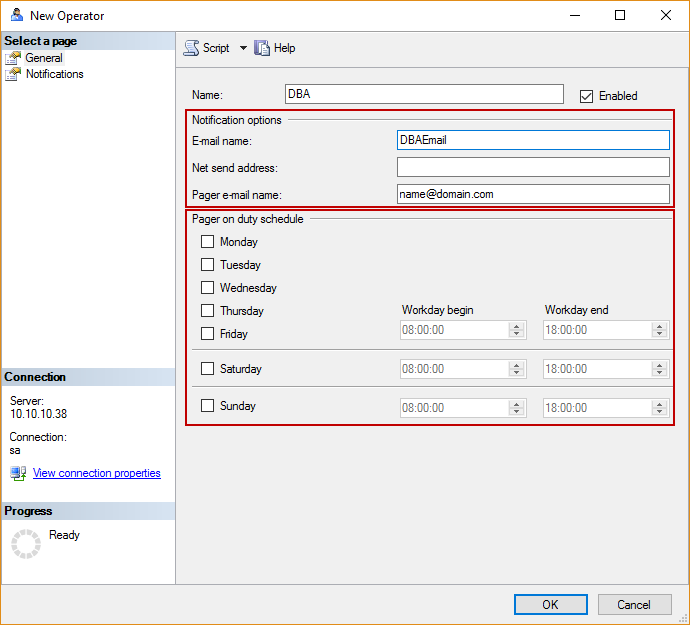Click the New Operator title bar icon
Viewport: 690px width, 625px height.
17,15
